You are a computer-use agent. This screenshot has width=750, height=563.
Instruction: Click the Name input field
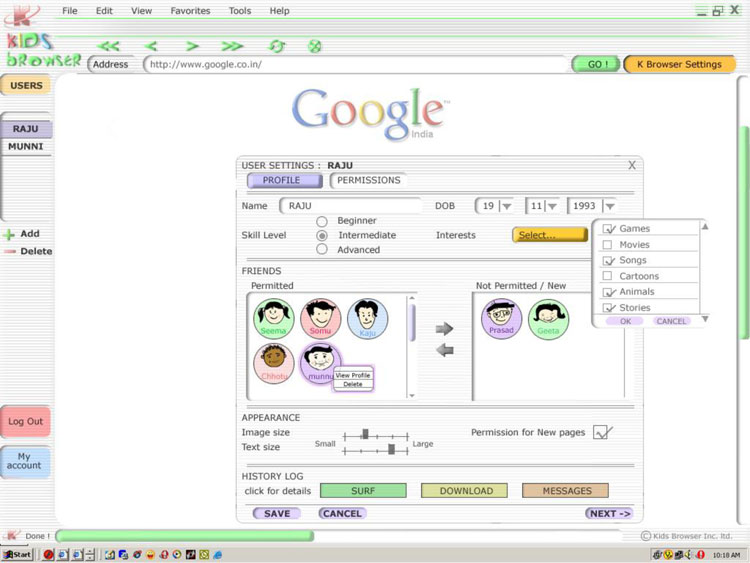tap(351, 206)
